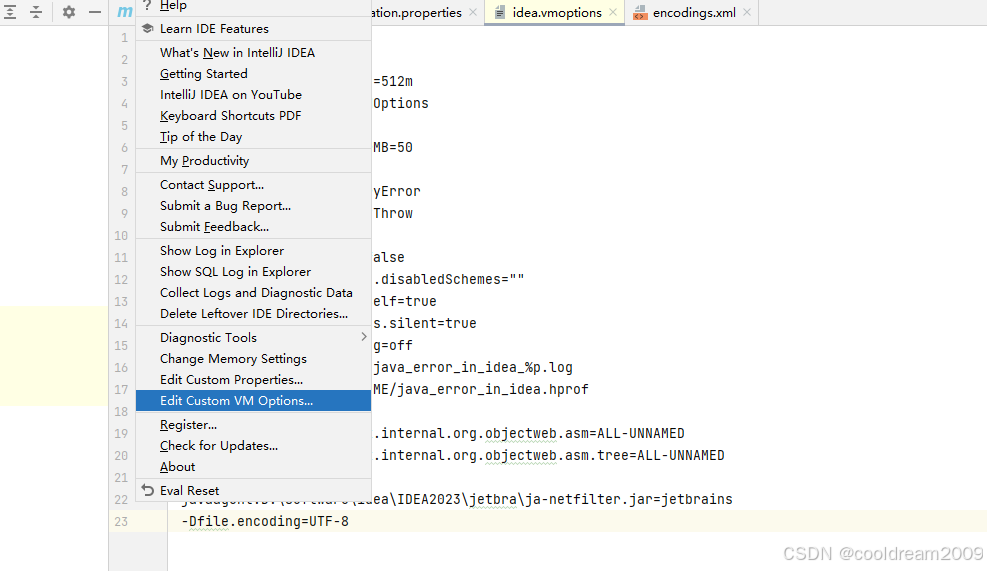Choose Submit Feedback
This screenshot has width=987, height=571.
253,227
